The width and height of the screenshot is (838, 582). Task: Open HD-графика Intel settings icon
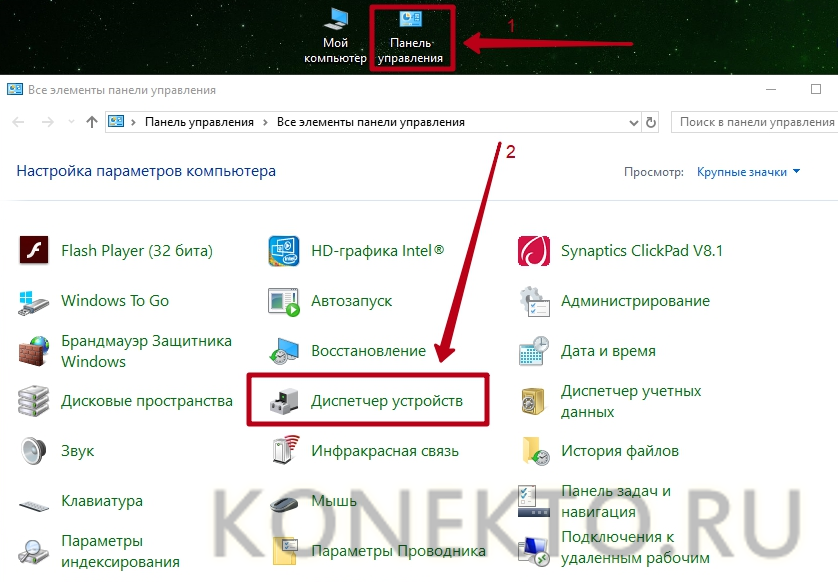click(284, 251)
